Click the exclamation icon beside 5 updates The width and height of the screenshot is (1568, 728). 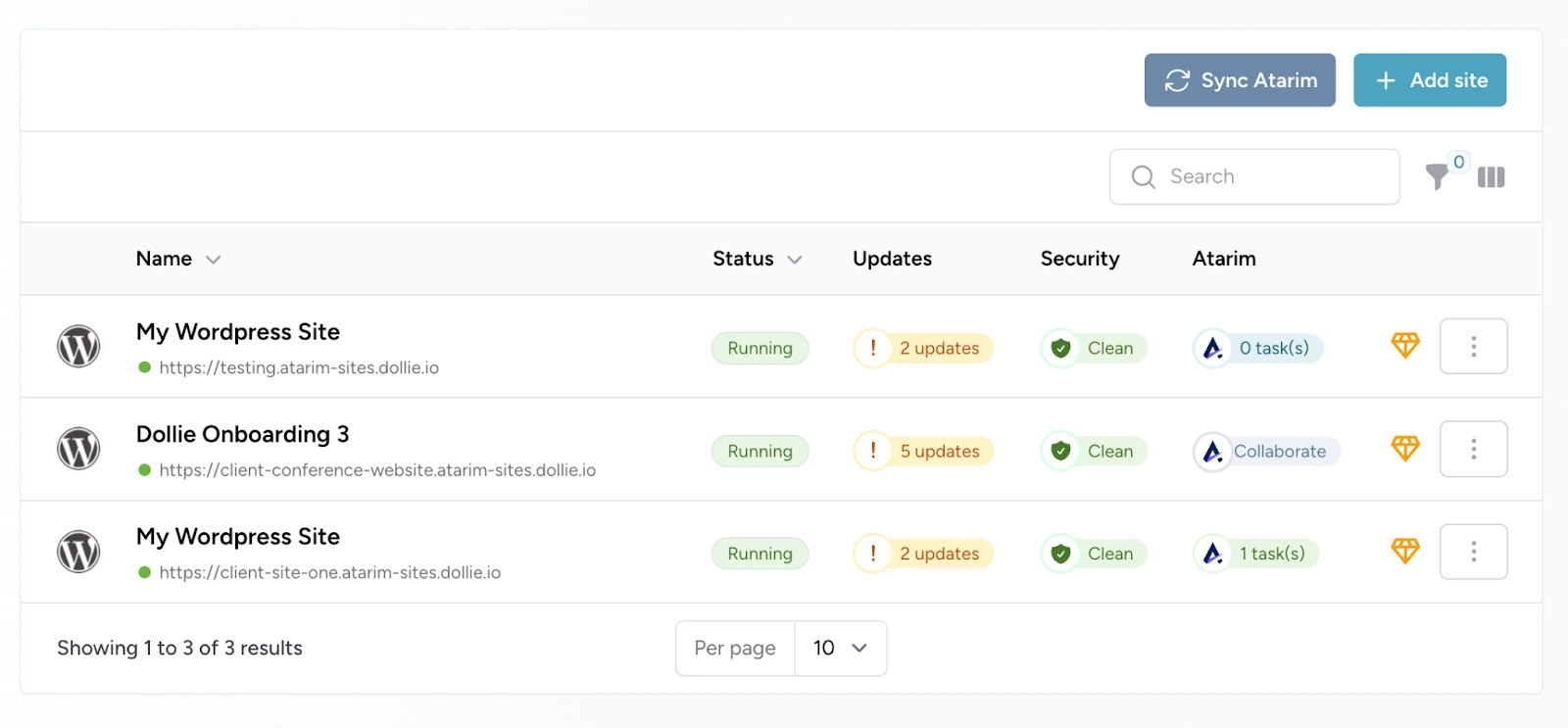coord(872,451)
